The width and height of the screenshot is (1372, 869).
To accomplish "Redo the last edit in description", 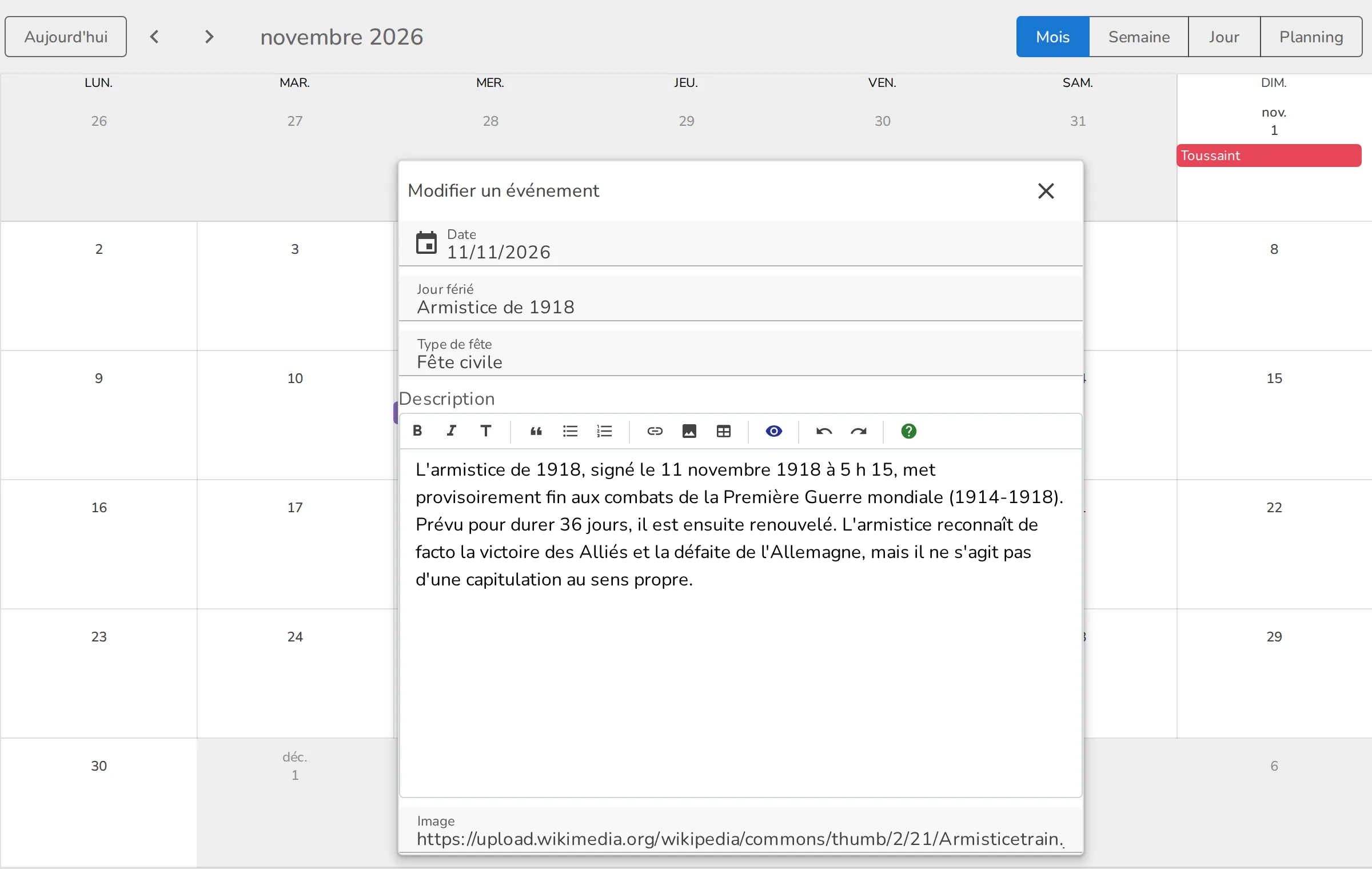I will tap(859, 431).
